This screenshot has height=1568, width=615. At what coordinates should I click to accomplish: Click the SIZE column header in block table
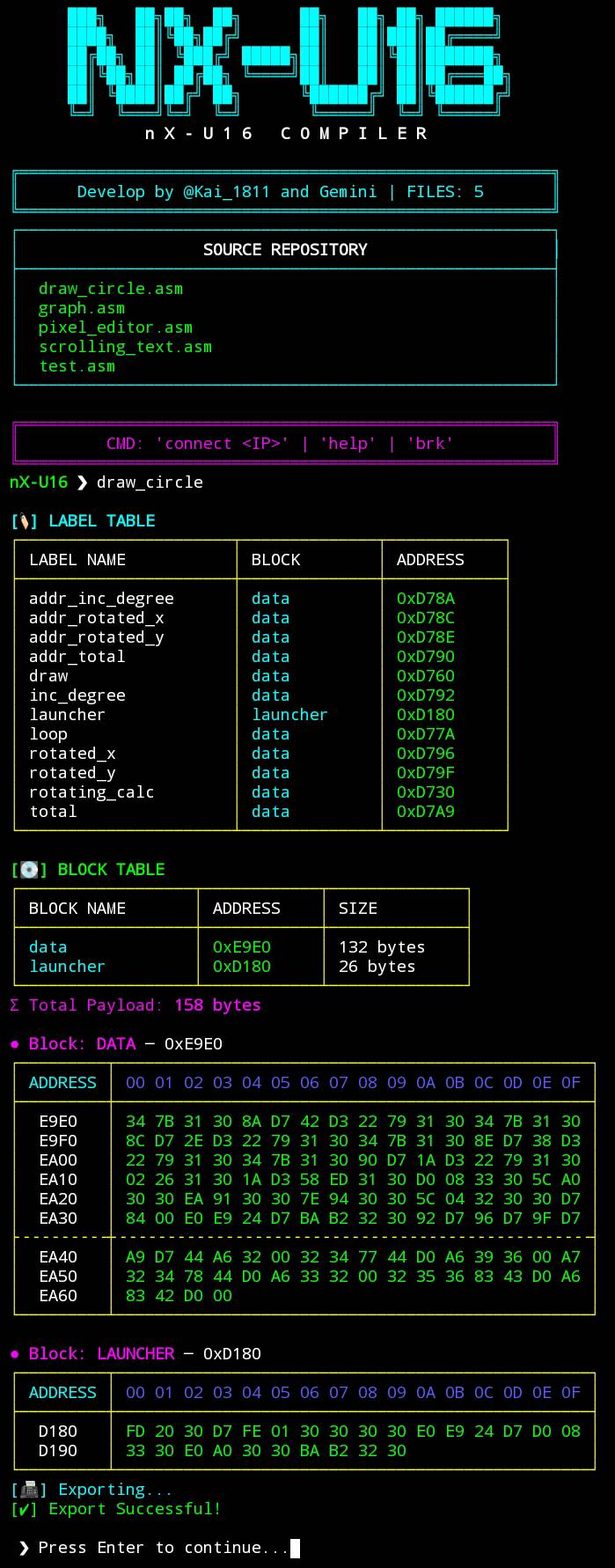357,909
